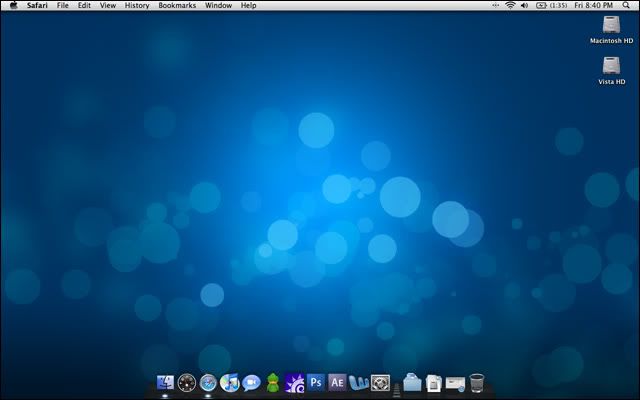This screenshot has height=400, width=640.
Task: Click the (1:35) battery time remaining
Action: [x=558, y=5]
